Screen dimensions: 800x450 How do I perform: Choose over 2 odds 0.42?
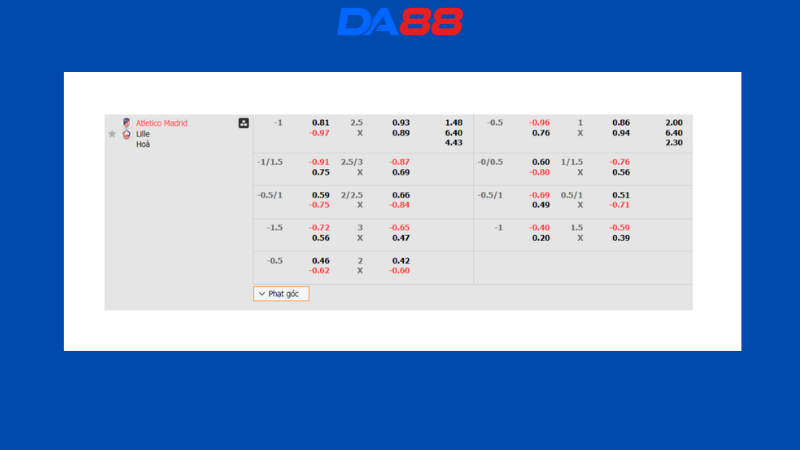401,261
